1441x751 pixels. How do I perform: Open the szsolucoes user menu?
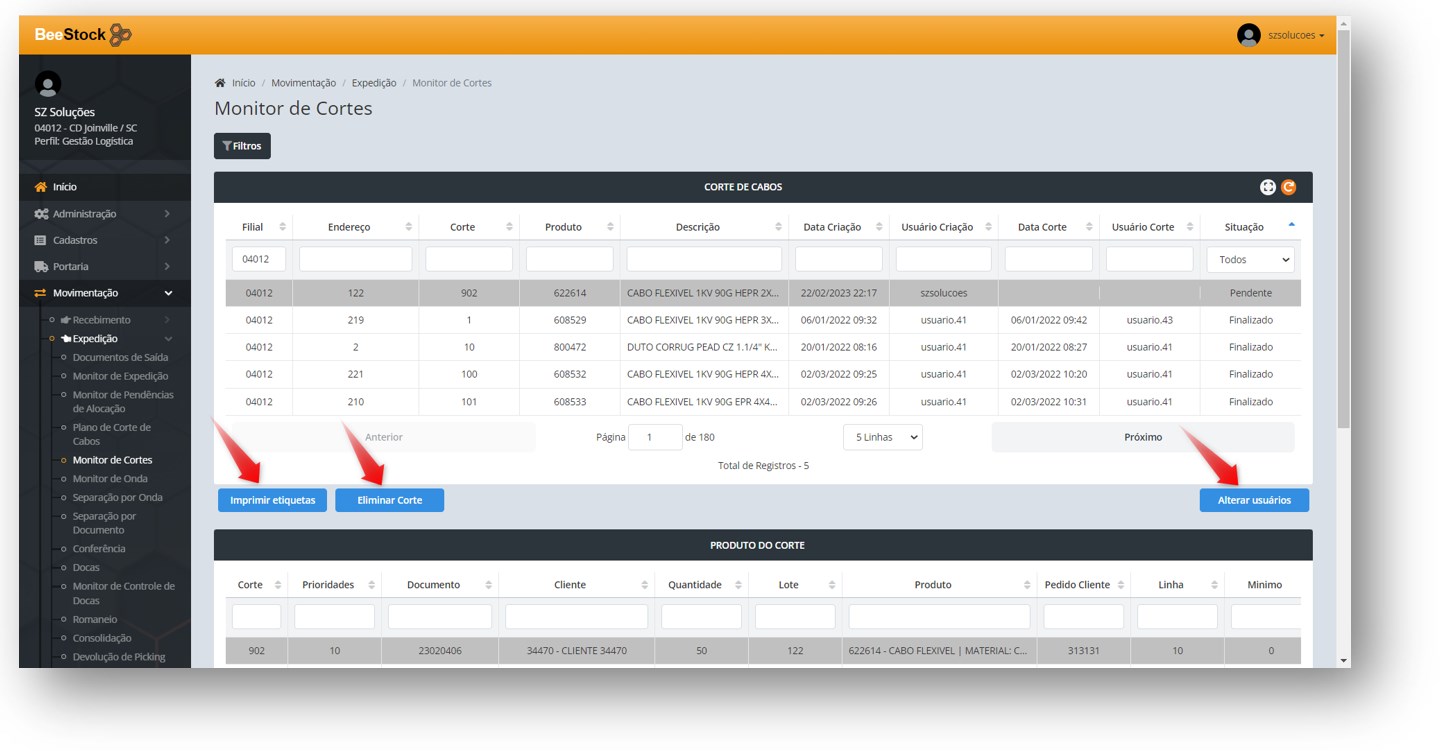pyautogui.click(x=1295, y=35)
